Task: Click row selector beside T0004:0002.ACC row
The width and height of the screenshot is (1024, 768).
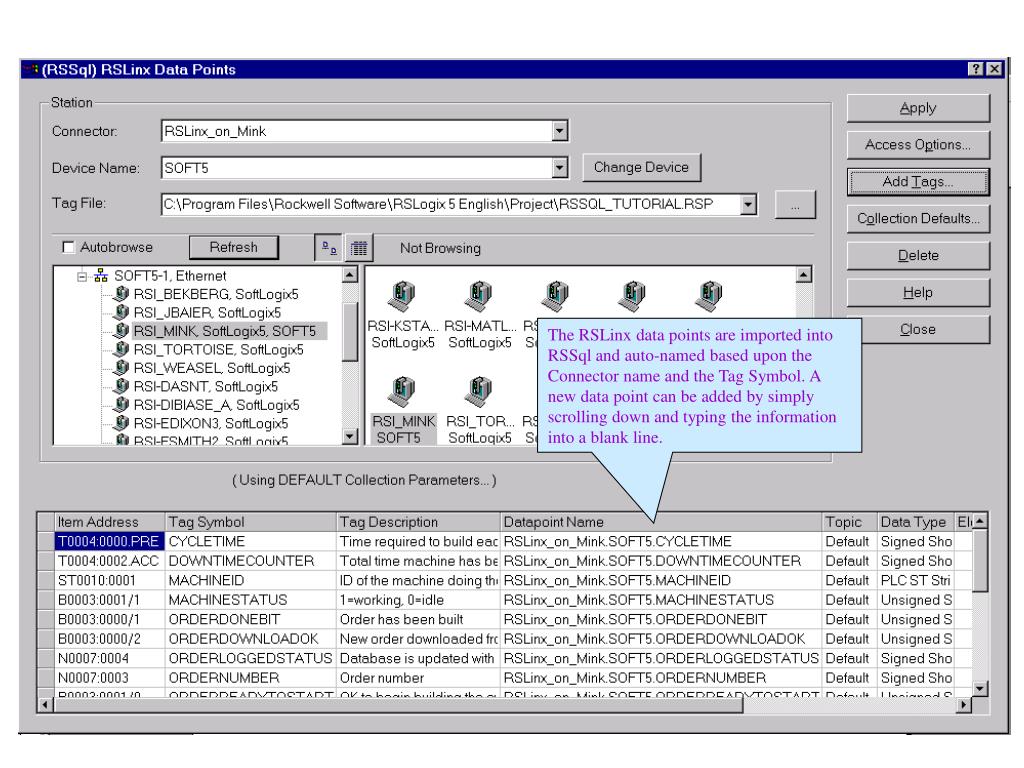Action: (46, 561)
